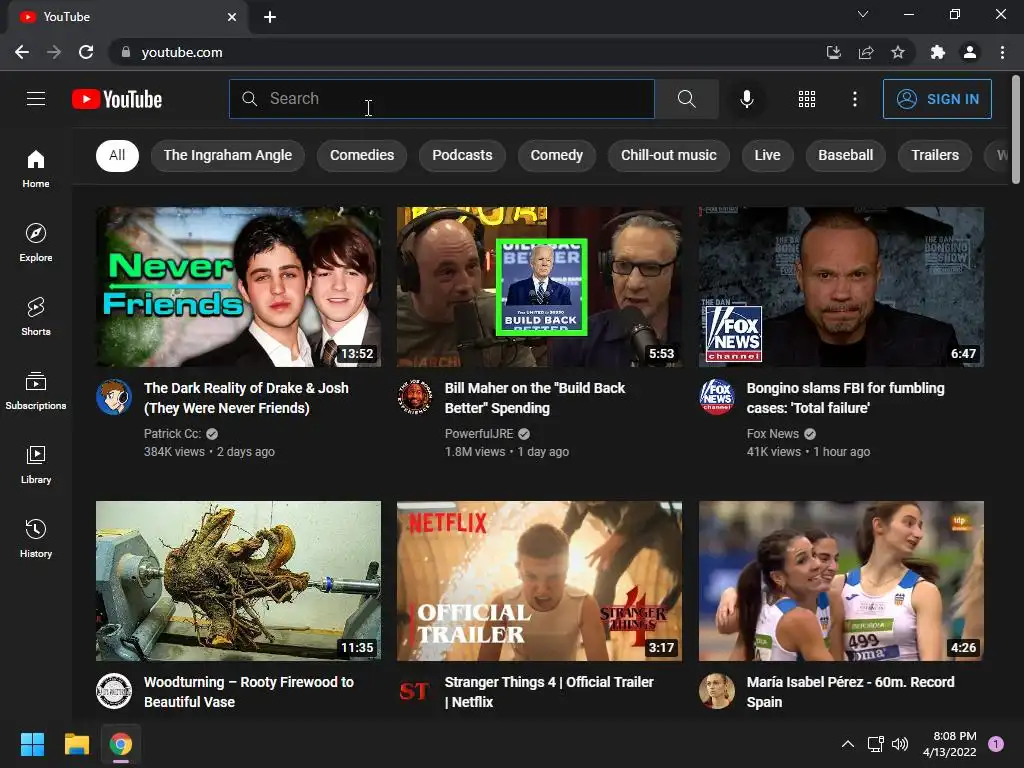1024x768 pixels.
Task: Play the Joe Rogan Build Back thumbnail
Action: [x=539, y=287]
